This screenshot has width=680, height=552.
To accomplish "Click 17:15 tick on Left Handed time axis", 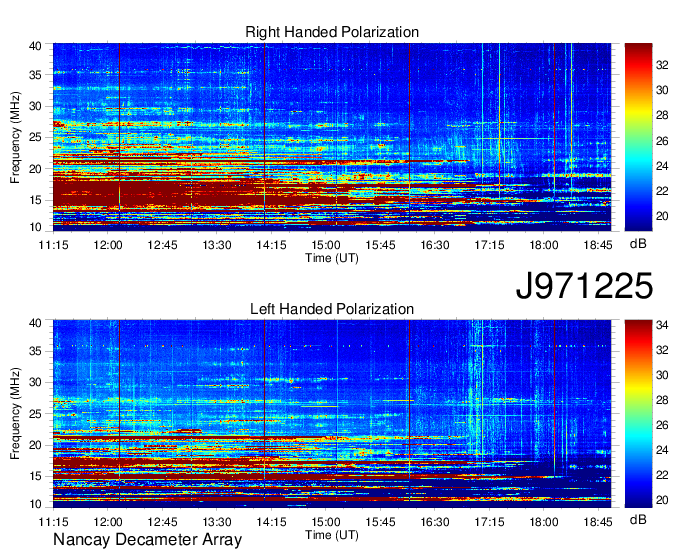I will pos(489,522).
